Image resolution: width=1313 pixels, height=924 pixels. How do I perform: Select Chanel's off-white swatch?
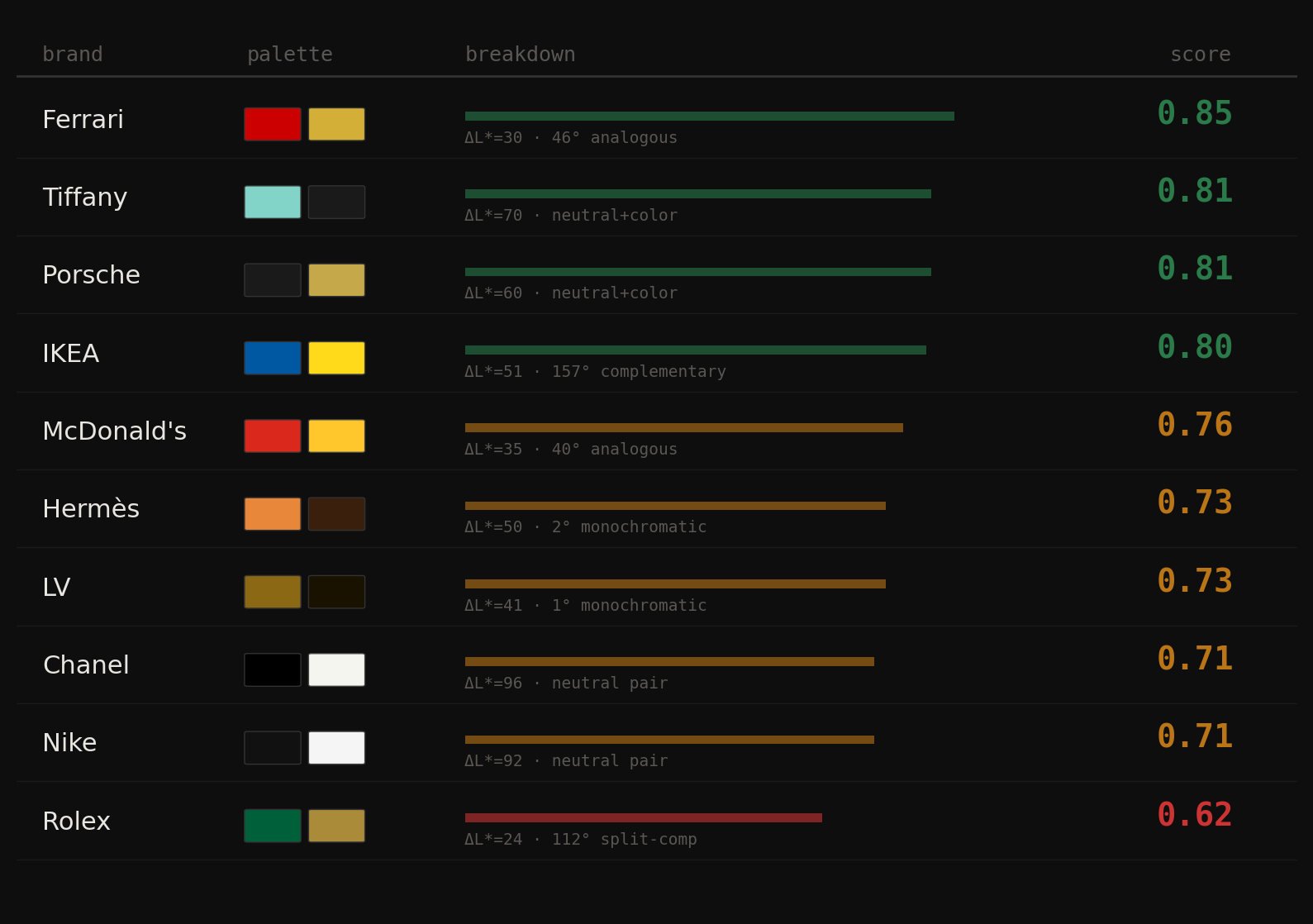point(336,669)
